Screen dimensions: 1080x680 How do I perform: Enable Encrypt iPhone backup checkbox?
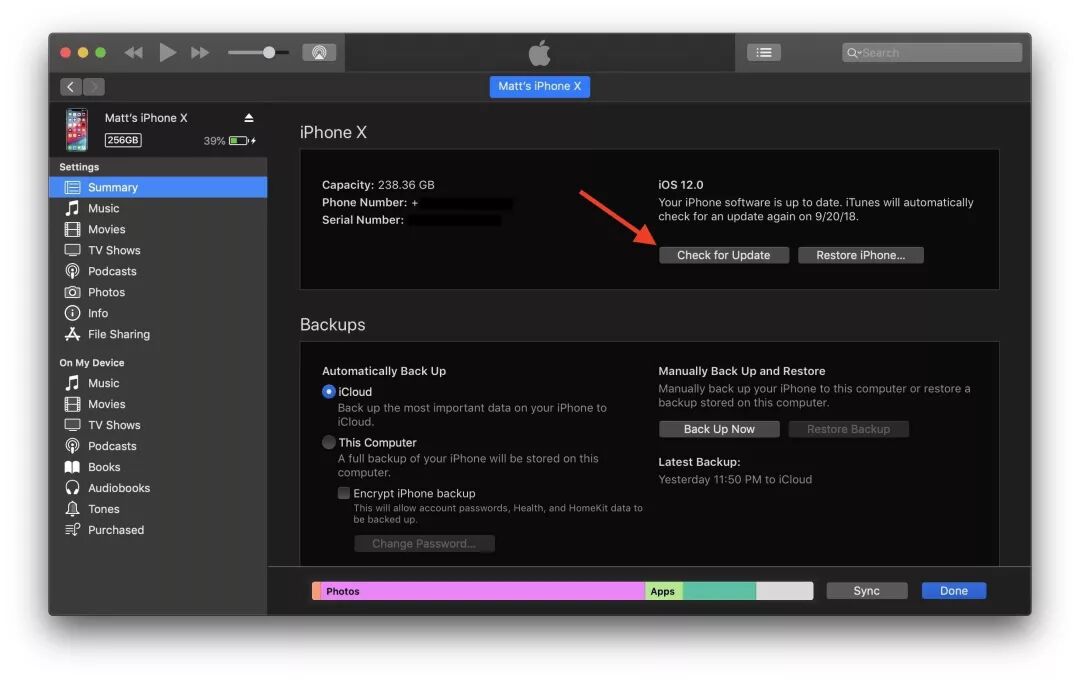click(x=343, y=493)
